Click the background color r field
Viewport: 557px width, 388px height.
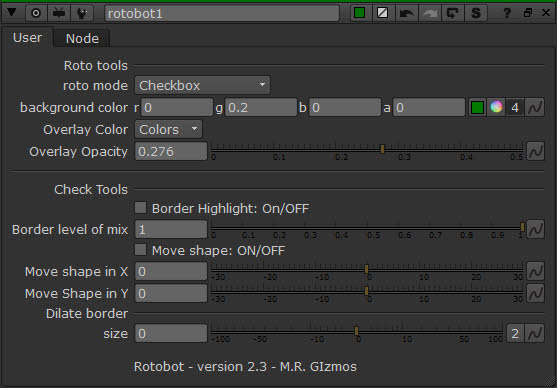coord(177,107)
